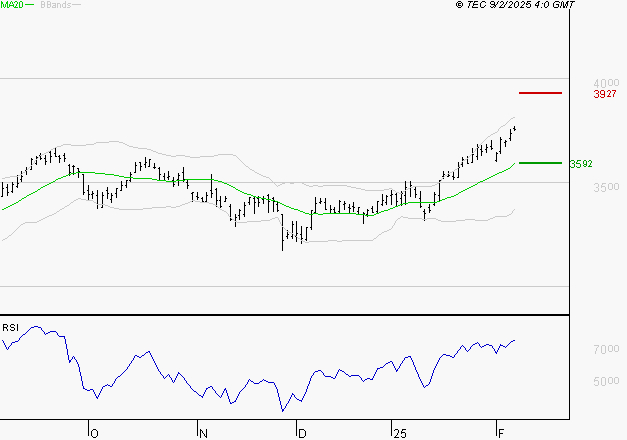This screenshot has width=627, height=440.
Task: Select the N month marker on time axis
Action: [203, 433]
